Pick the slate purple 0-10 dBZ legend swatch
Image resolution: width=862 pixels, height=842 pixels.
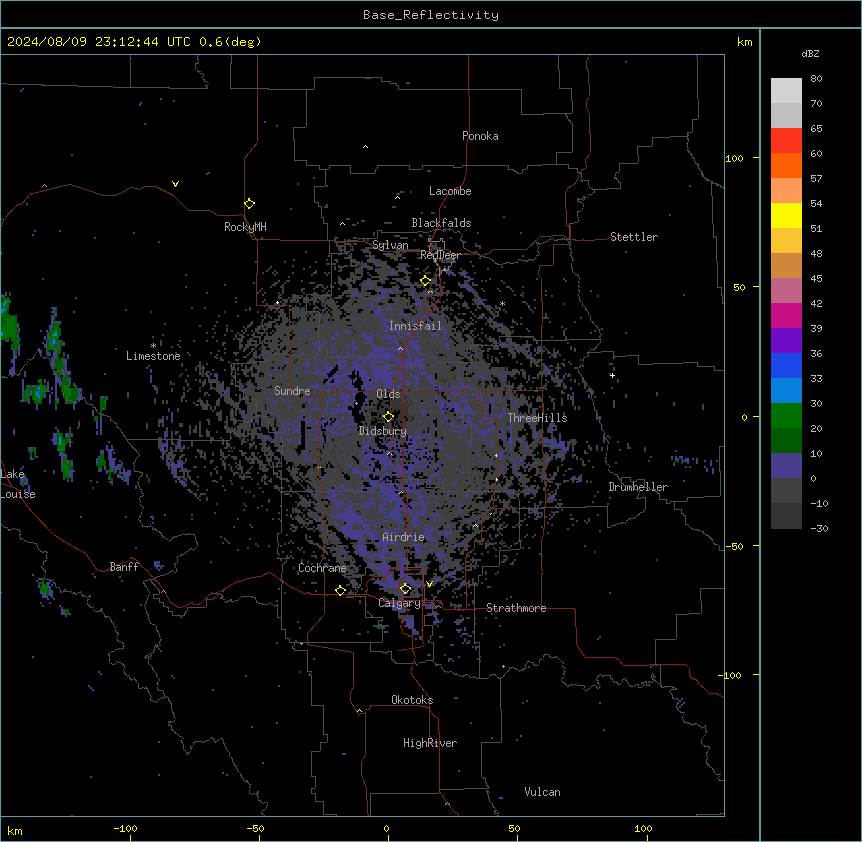pos(786,466)
